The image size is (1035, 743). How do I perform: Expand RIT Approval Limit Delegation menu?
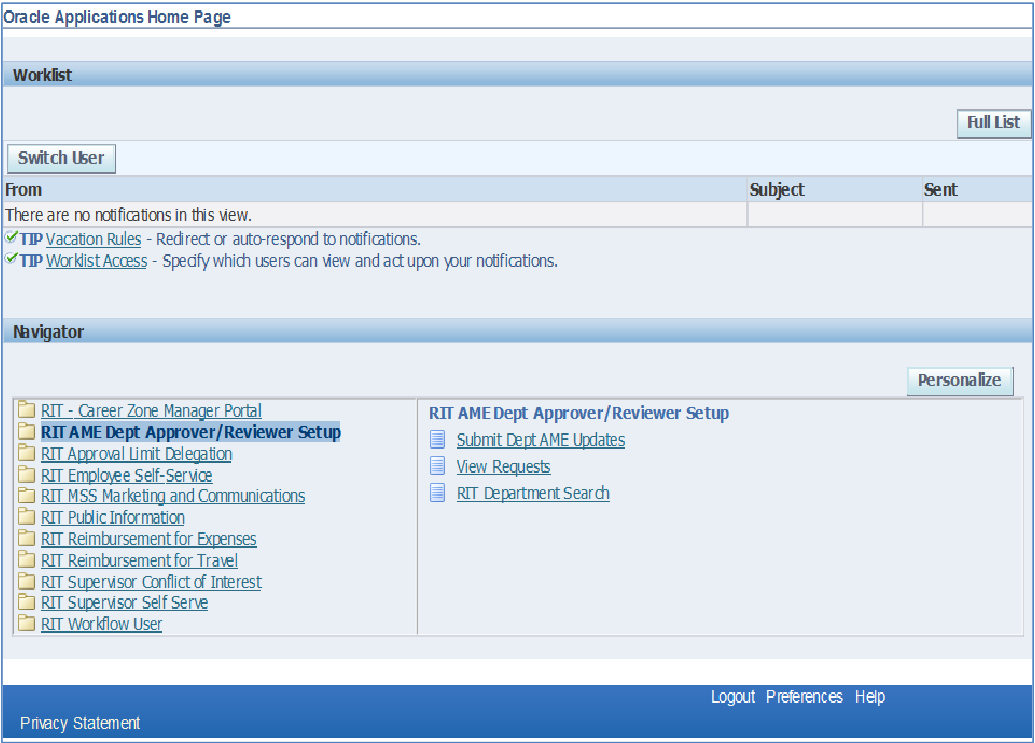(x=136, y=454)
